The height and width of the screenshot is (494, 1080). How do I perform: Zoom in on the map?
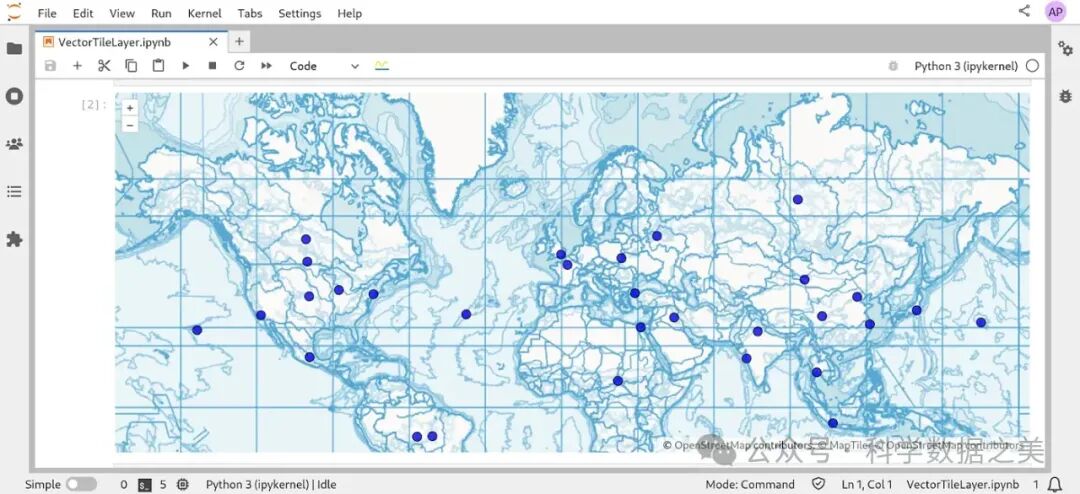130,108
